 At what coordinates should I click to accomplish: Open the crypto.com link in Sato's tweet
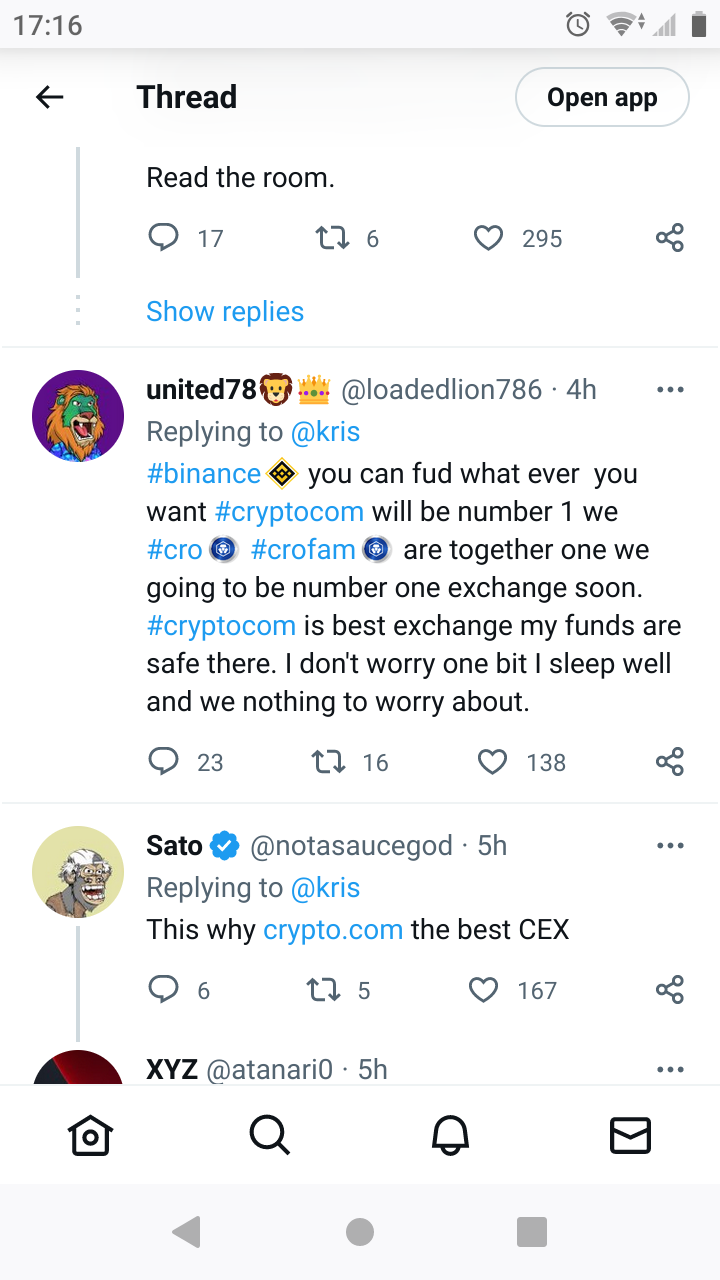pyautogui.click(x=333, y=929)
